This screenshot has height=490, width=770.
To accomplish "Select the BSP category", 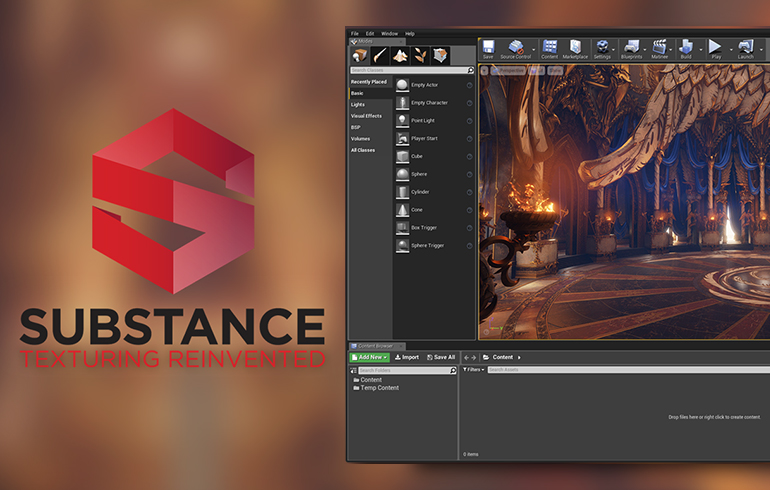I will coord(356,127).
